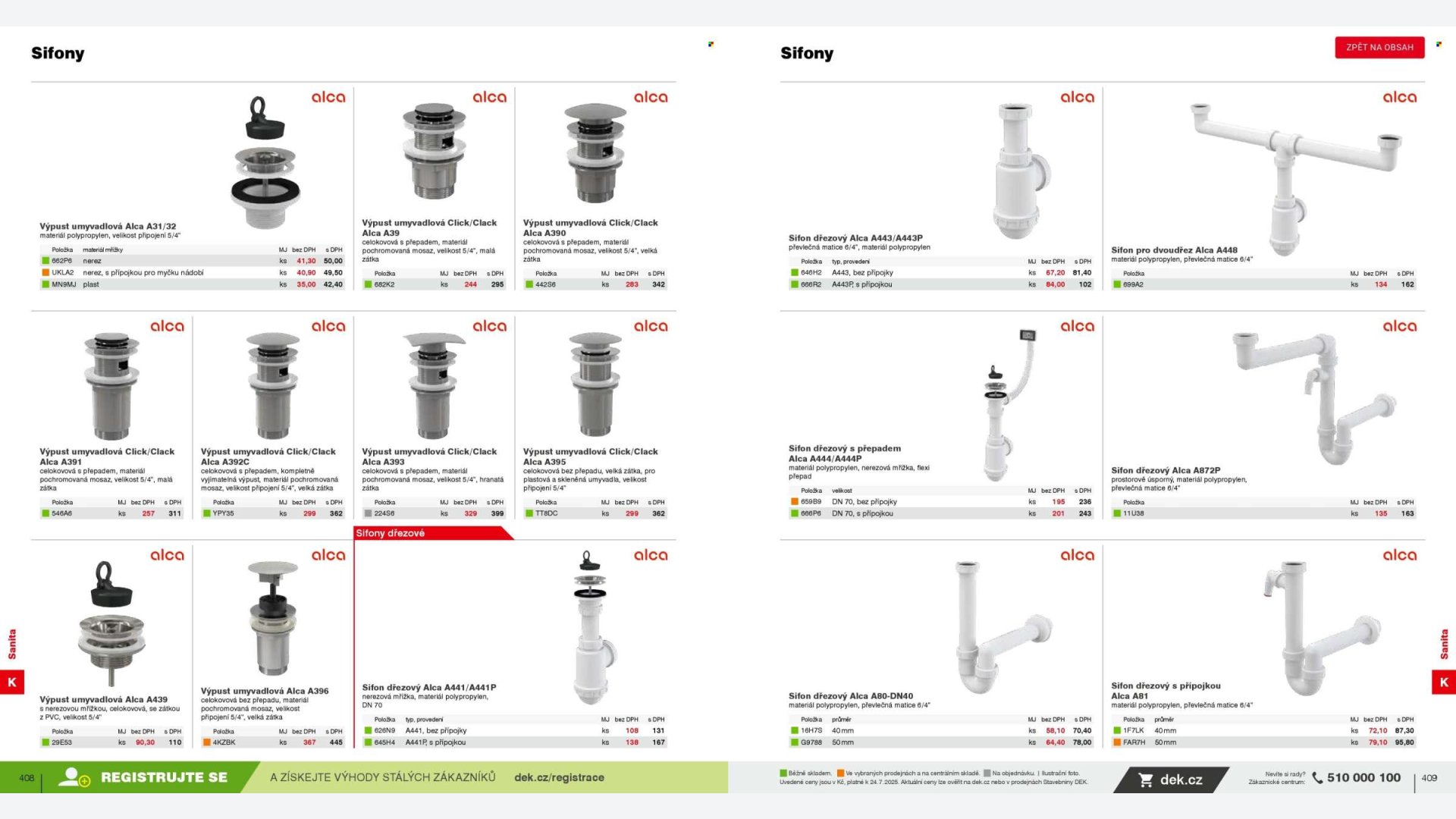This screenshot has height=819, width=1456.
Task: Click the REGISTRUJTE SE banner text
Action: click(x=164, y=777)
